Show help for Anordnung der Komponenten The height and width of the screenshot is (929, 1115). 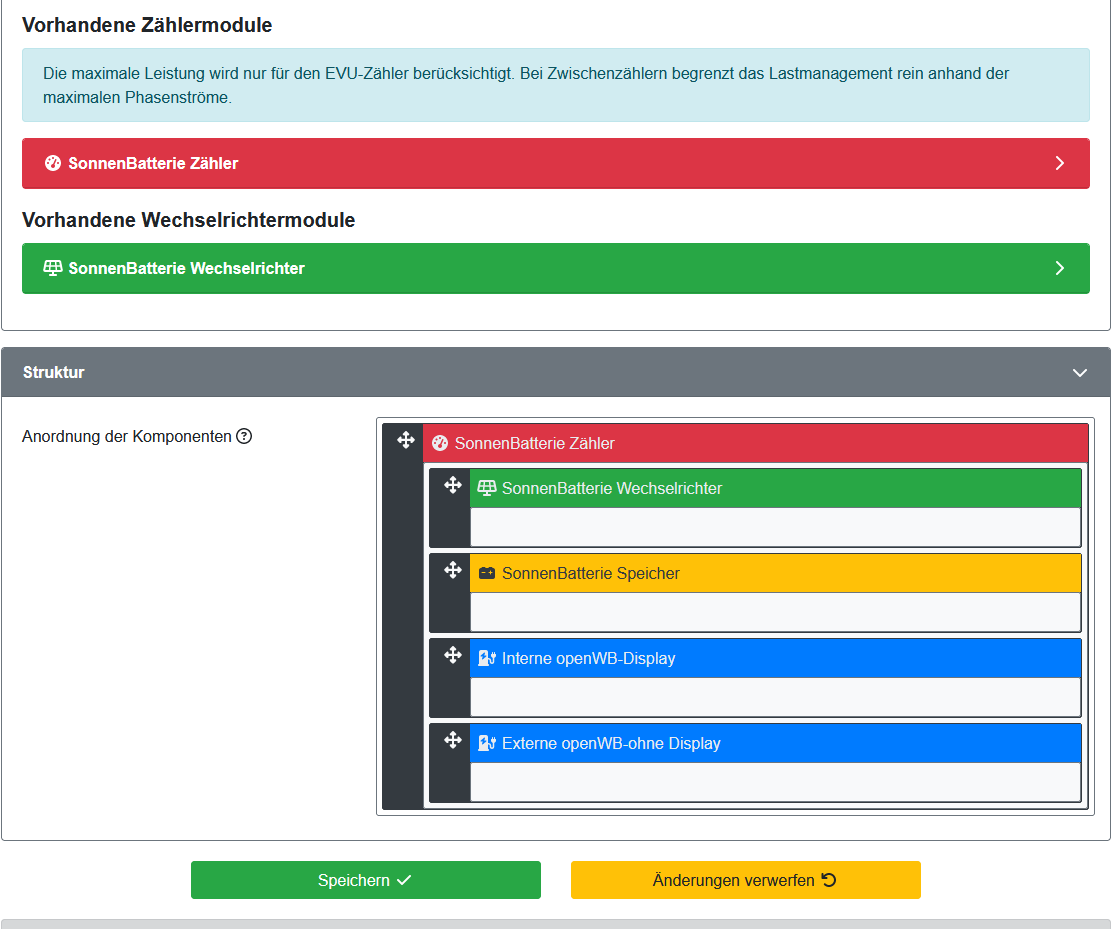point(244,436)
